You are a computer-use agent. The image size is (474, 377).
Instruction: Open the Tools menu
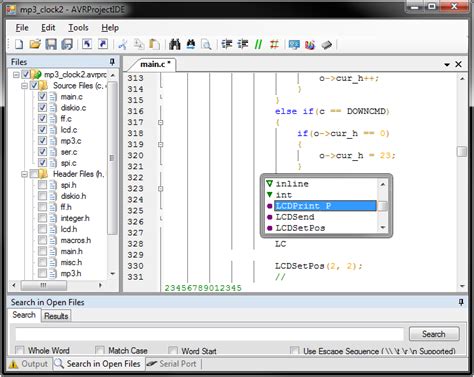point(78,28)
